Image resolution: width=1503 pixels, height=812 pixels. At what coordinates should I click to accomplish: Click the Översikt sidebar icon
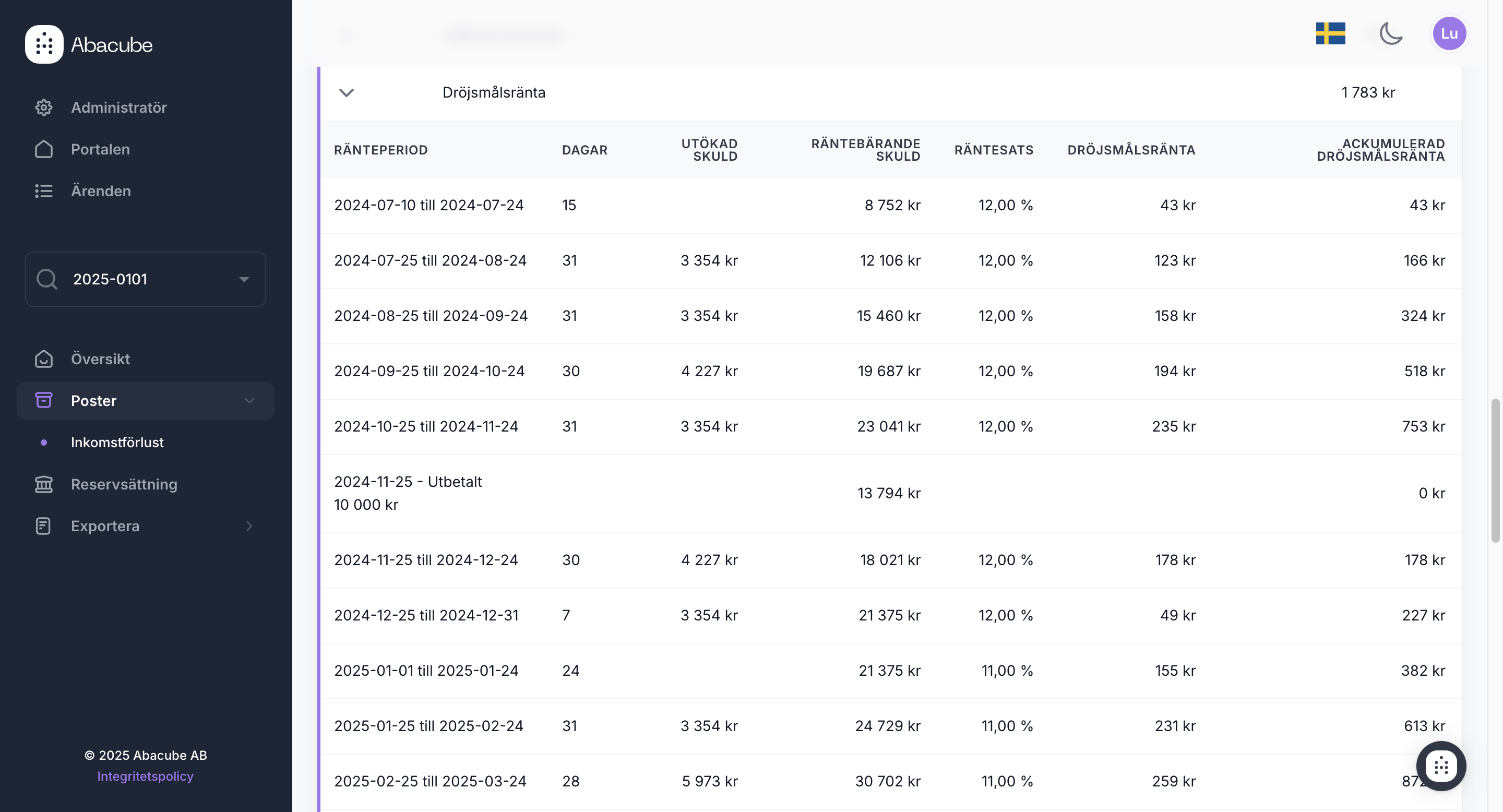click(x=44, y=359)
